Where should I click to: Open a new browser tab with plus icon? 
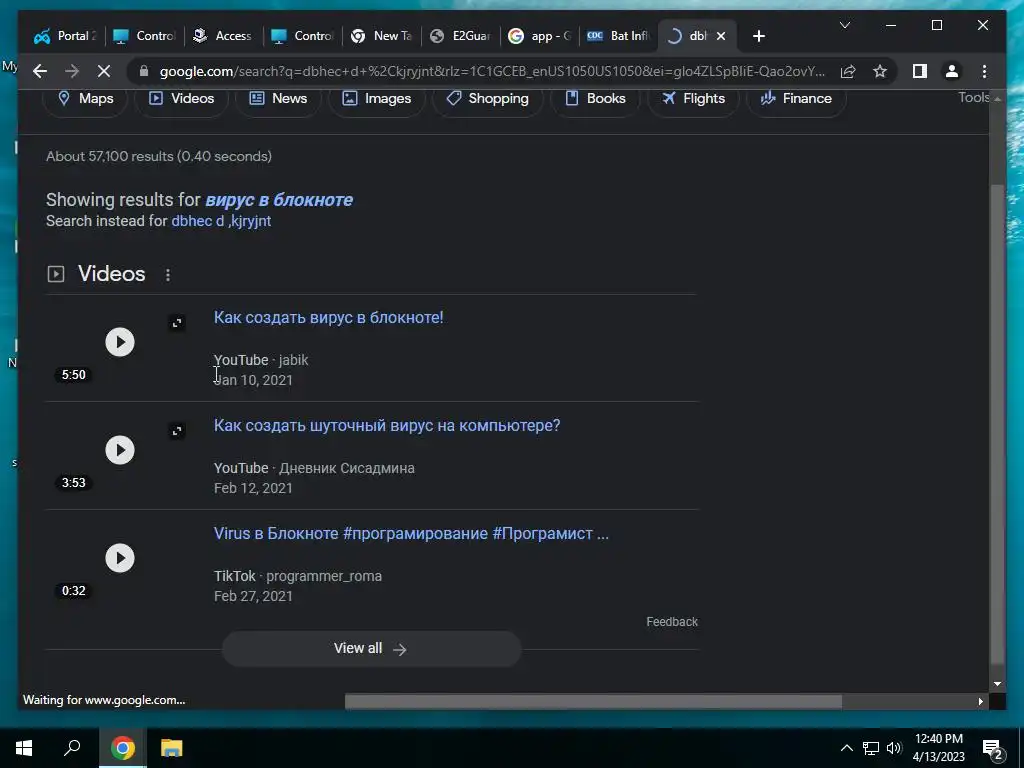pyautogui.click(x=758, y=36)
